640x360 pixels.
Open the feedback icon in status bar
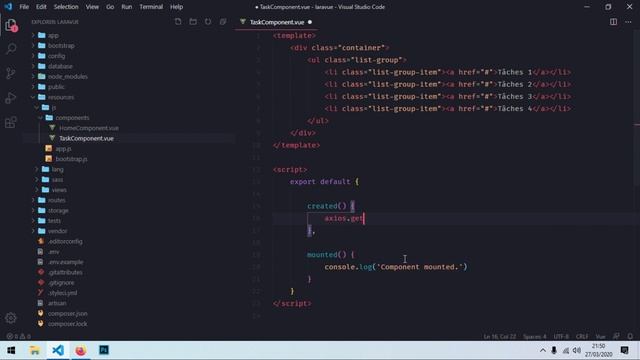616,336
